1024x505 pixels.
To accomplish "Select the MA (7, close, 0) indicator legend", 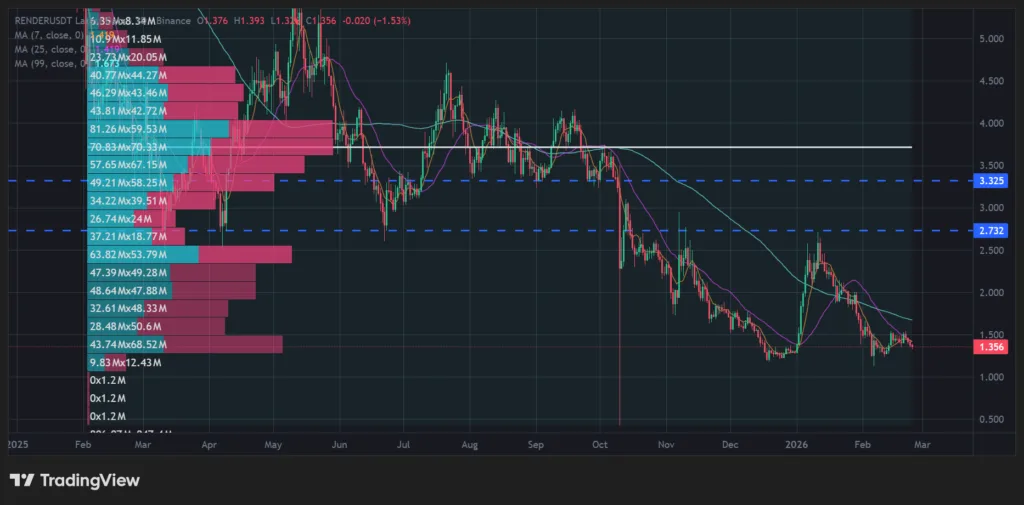I will coord(50,34).
